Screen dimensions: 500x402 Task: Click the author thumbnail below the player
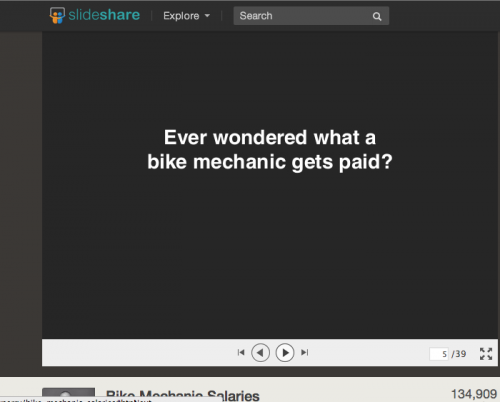click(68, 394)
